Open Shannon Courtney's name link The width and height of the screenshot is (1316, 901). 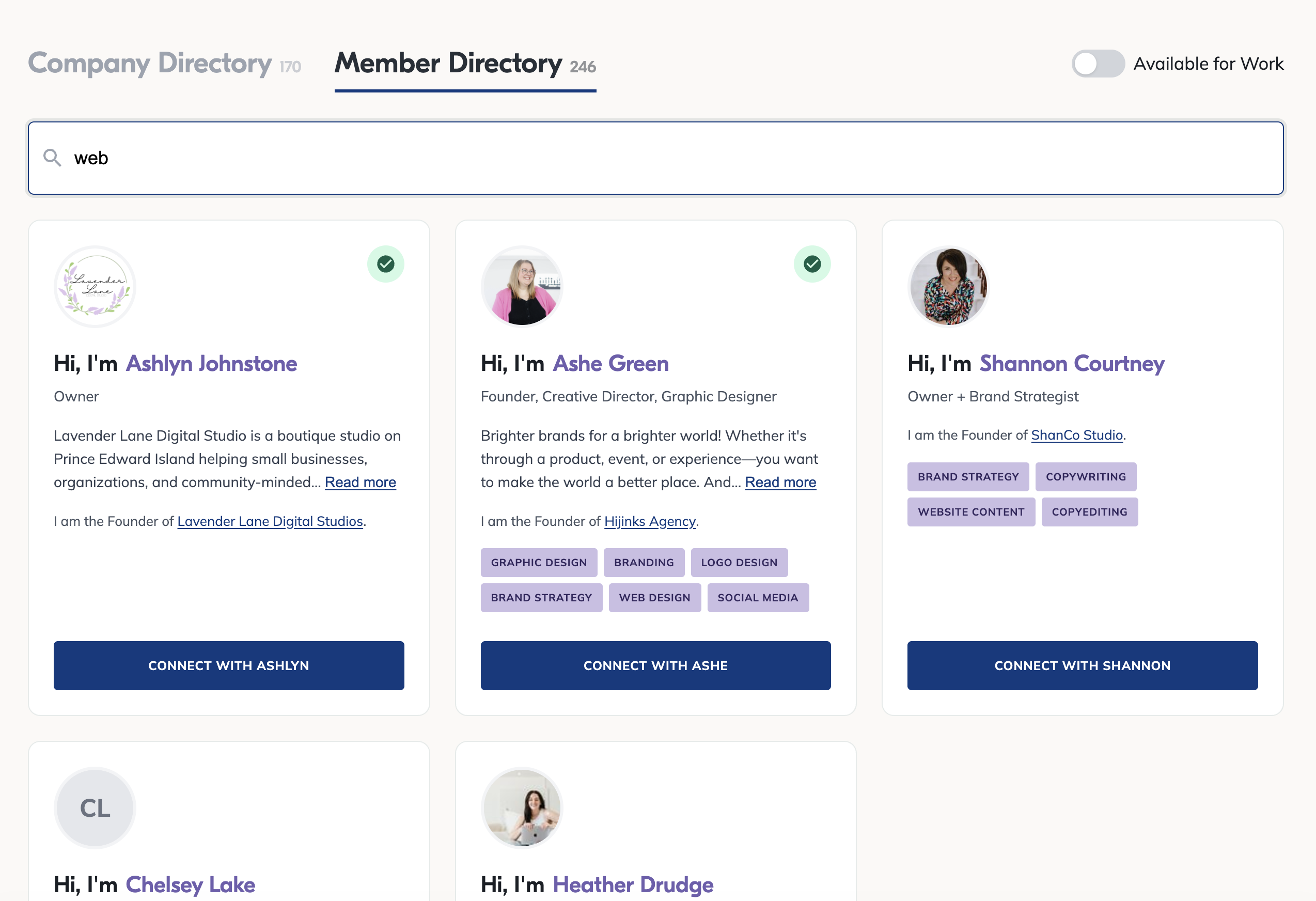1072,364
